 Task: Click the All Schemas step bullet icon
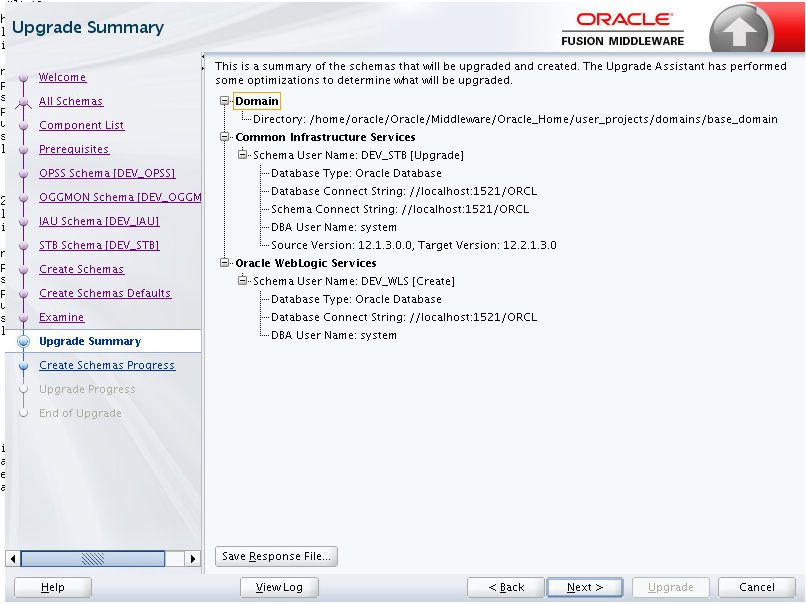pos(23,102)
